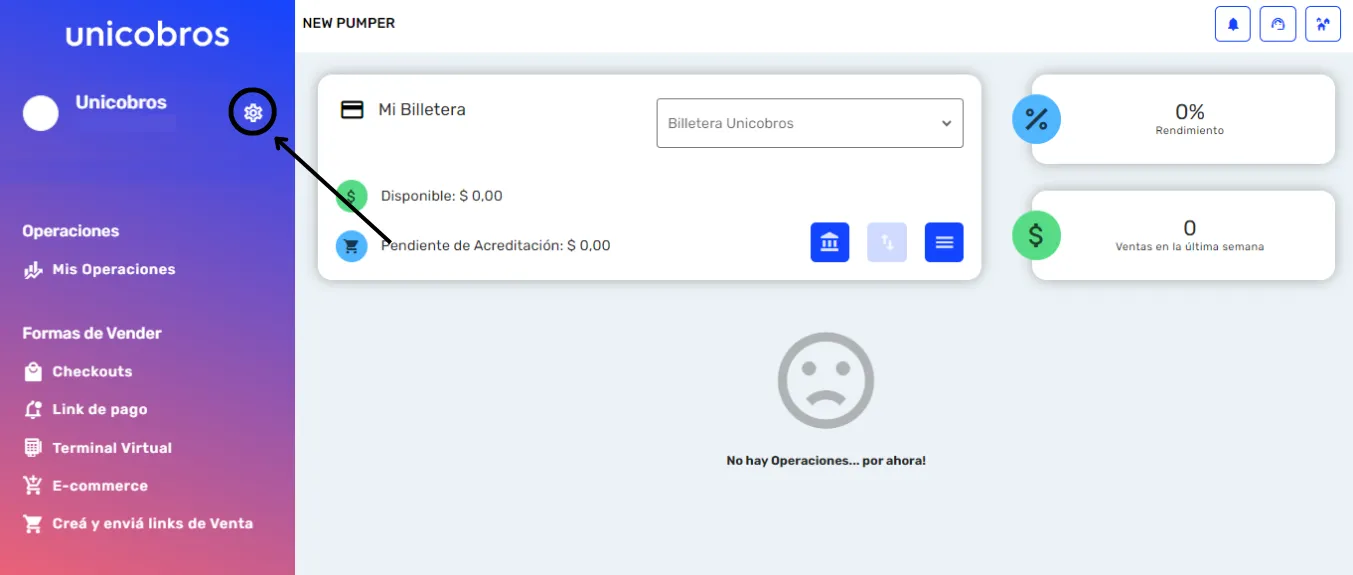Click the NEW PUMPER header title

click(349, 23)
